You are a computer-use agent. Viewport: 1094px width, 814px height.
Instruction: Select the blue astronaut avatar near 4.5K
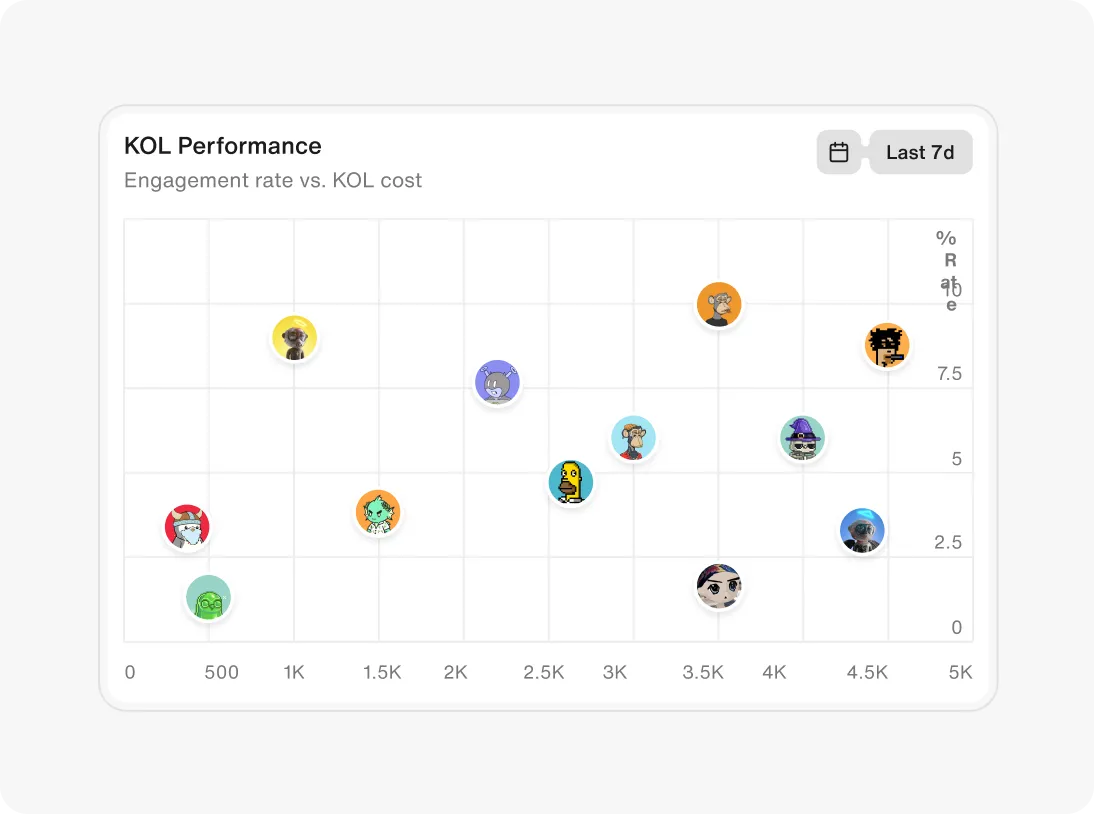click(862, 530)
